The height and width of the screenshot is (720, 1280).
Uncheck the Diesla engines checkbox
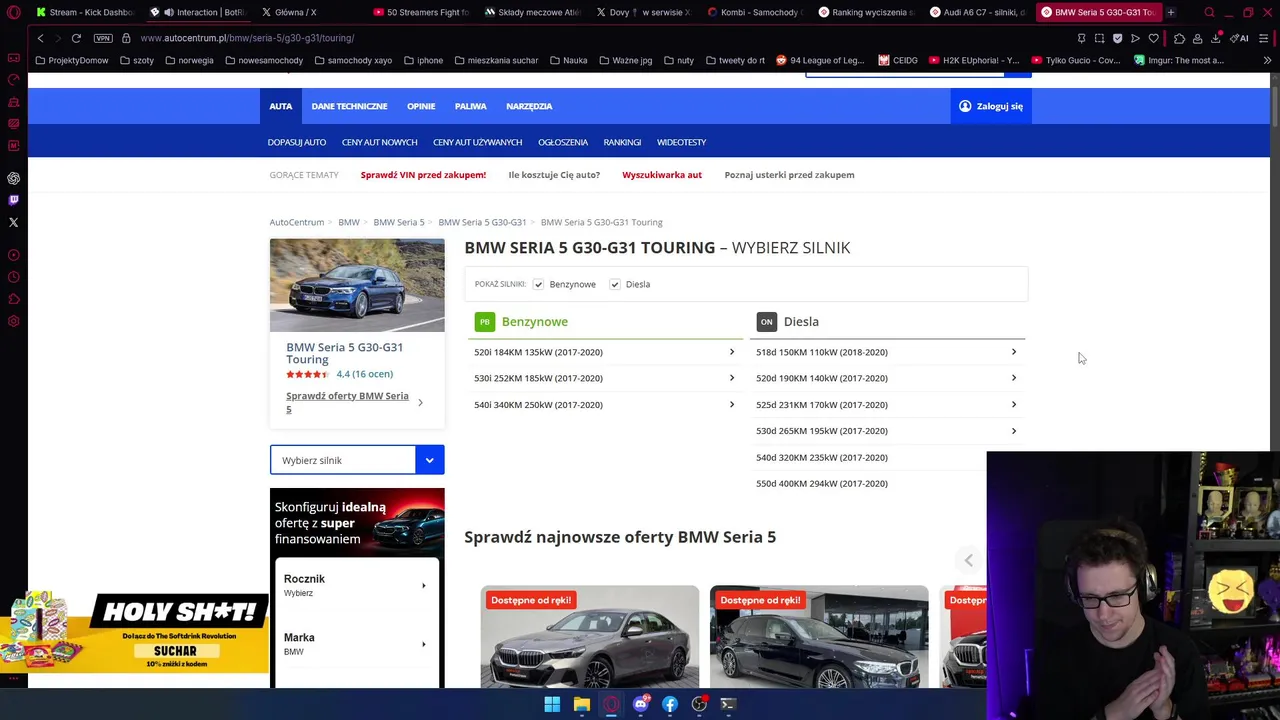615,284
